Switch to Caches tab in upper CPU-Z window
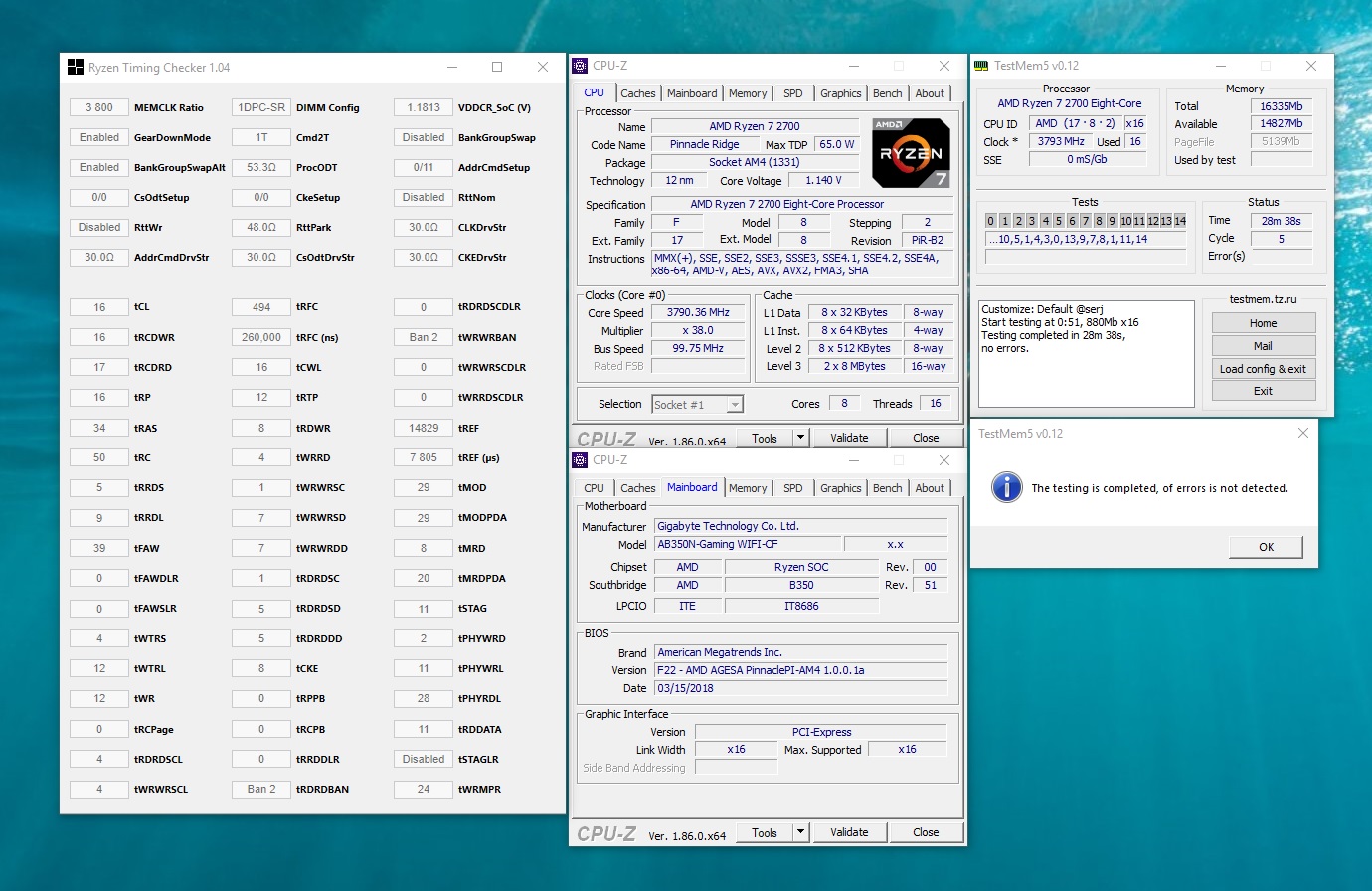 637,93
